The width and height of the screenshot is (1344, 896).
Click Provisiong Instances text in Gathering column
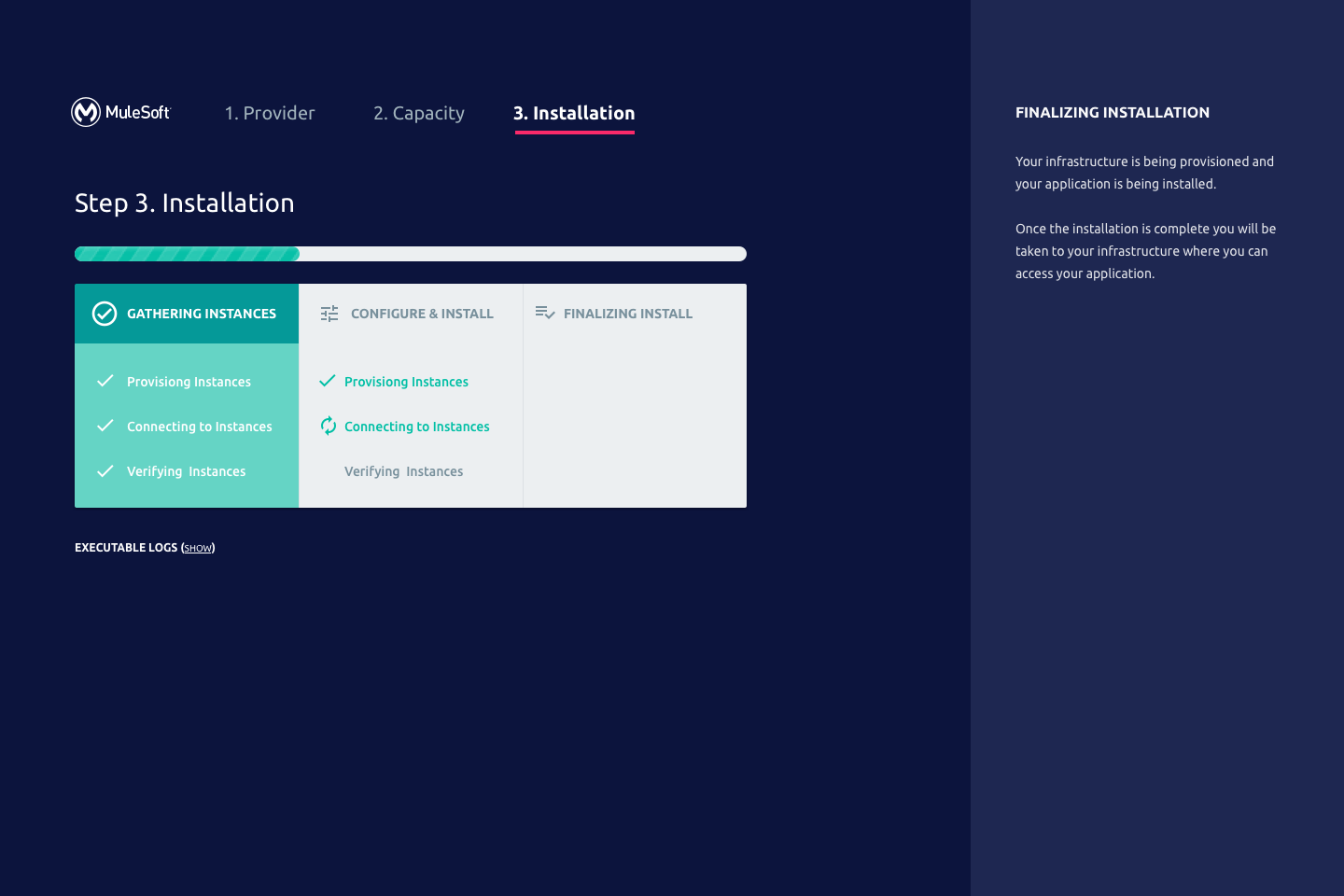pos(189,382)
